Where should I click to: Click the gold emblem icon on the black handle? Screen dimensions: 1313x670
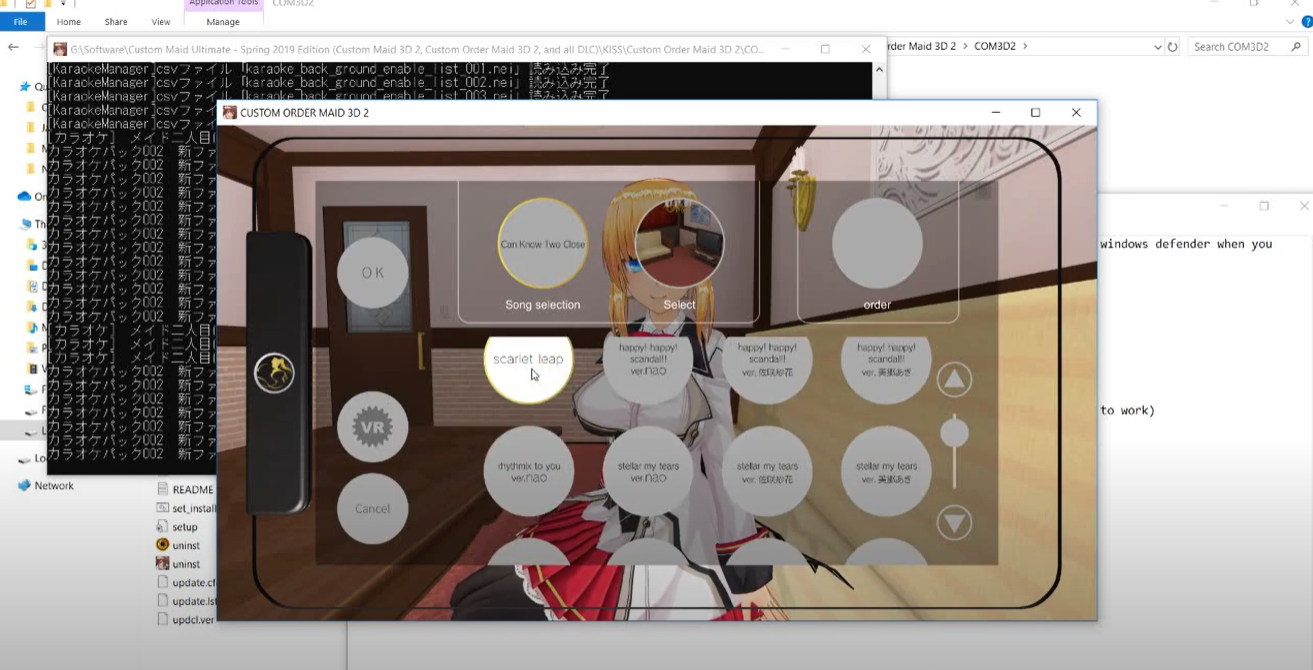coord(274,373)
